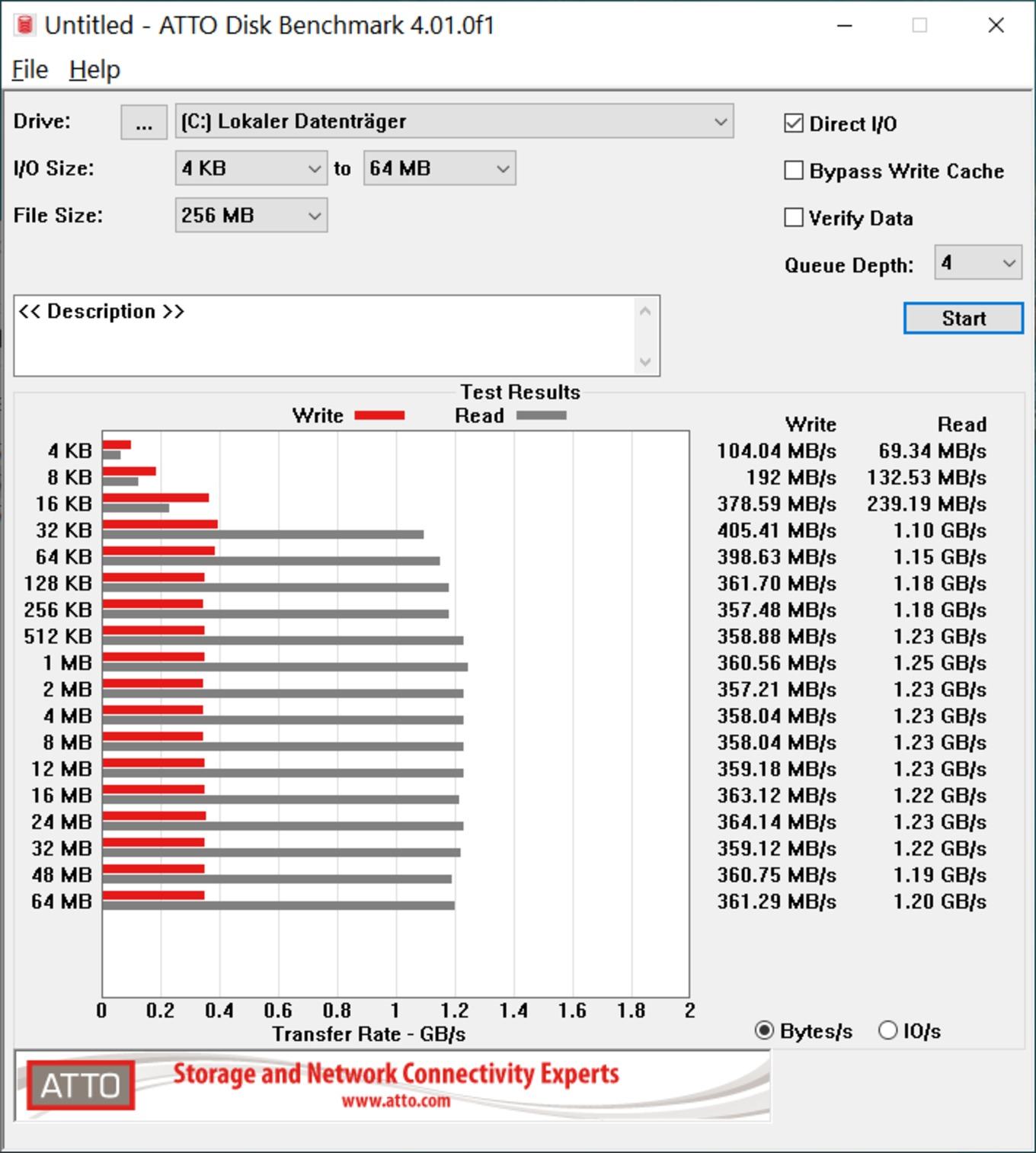1036x1153 pixels.
Task: Open the File Size 256 MB dropdown
Action: [251, 216]
